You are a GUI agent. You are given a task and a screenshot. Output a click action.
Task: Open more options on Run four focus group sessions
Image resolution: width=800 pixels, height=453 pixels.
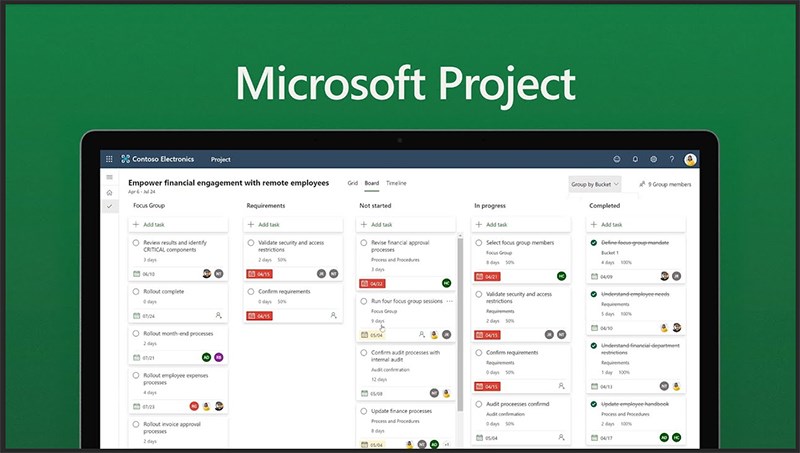[x=449, y=301]
